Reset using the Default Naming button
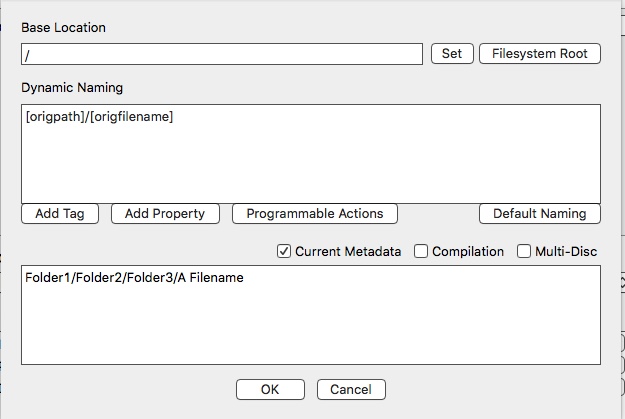Viewport: 625px width, 419px height. pos(540,213)
